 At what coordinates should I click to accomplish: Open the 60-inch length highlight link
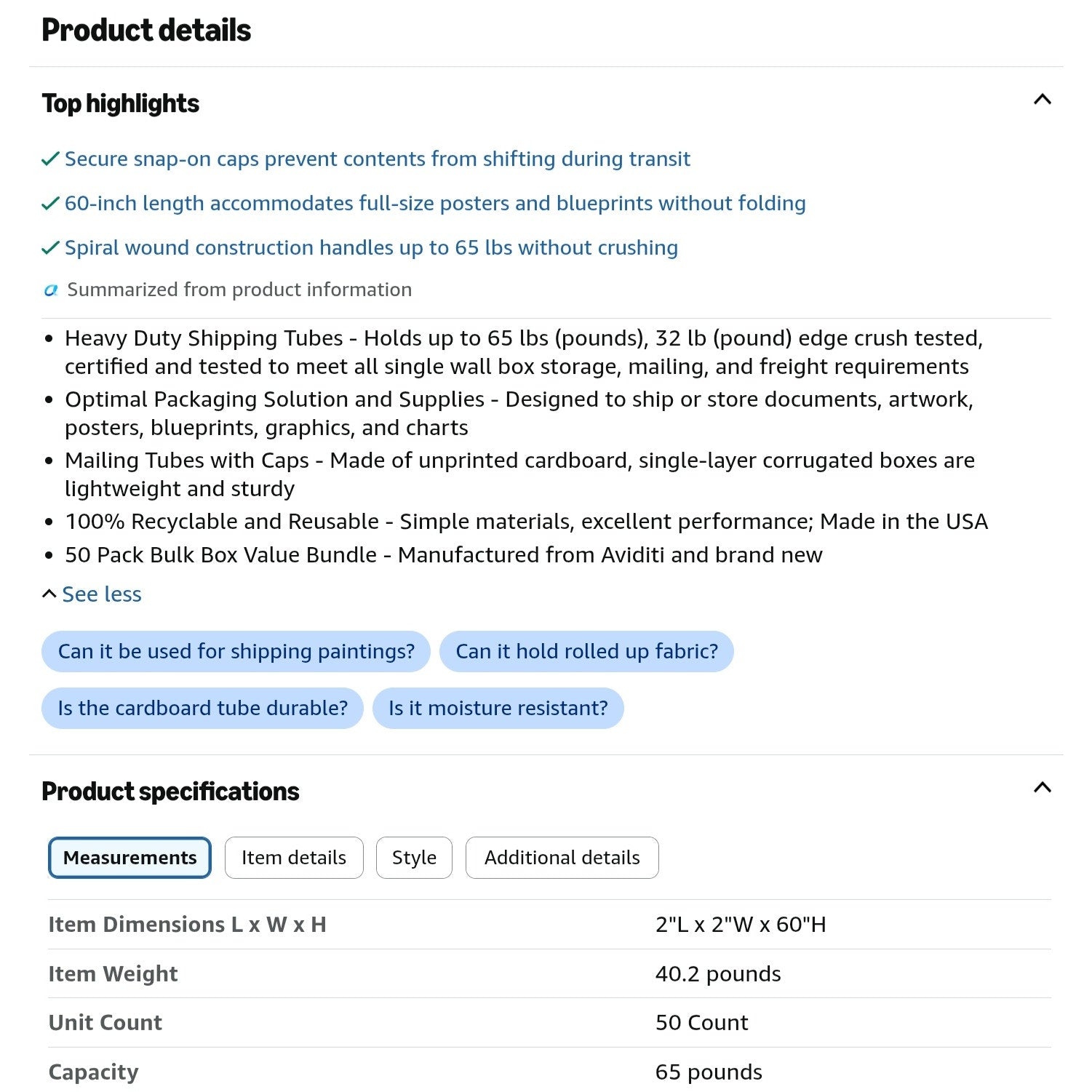pos(435,203)
